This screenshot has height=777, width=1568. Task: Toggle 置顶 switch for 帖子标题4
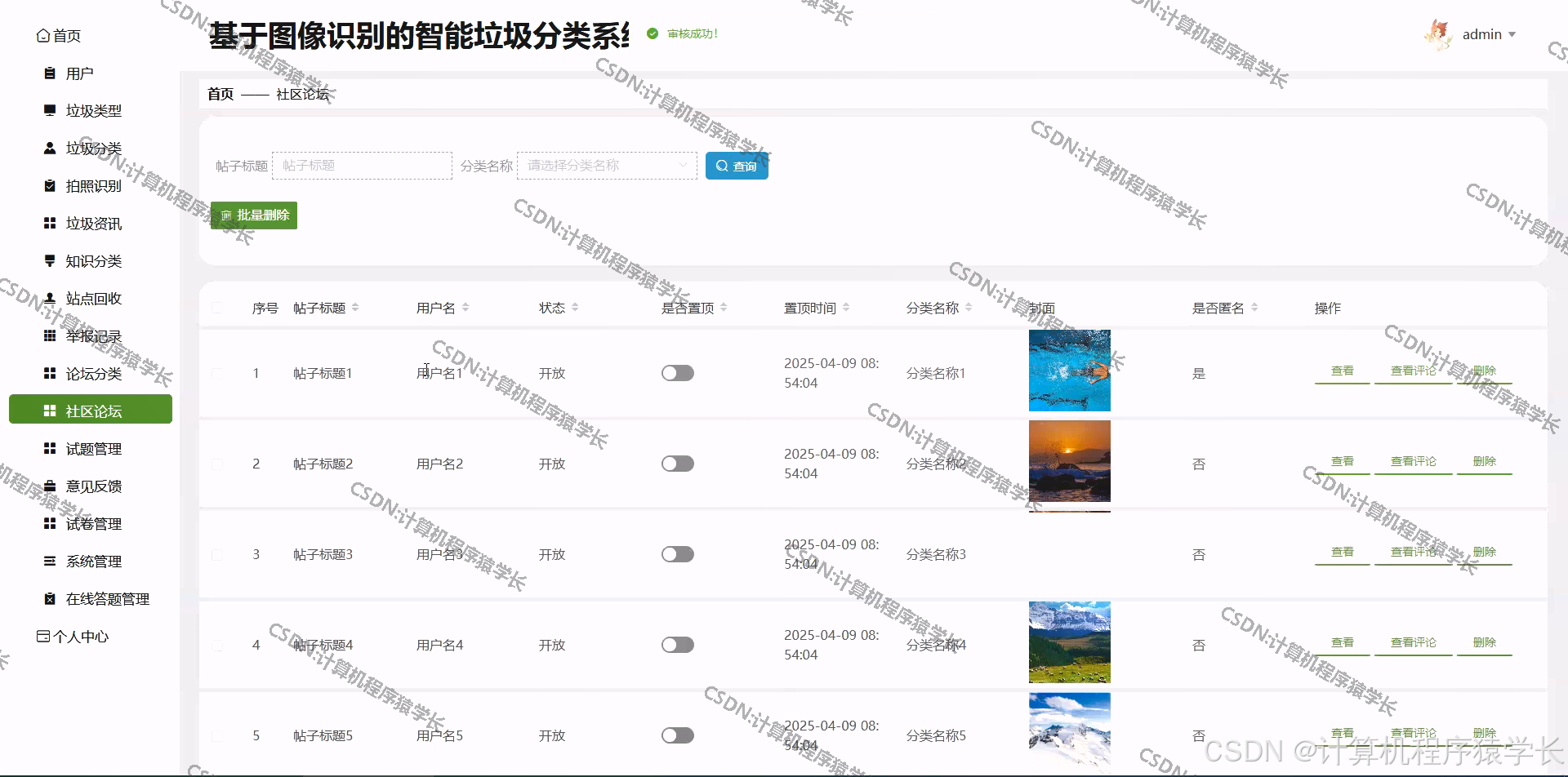pos(678,645)
